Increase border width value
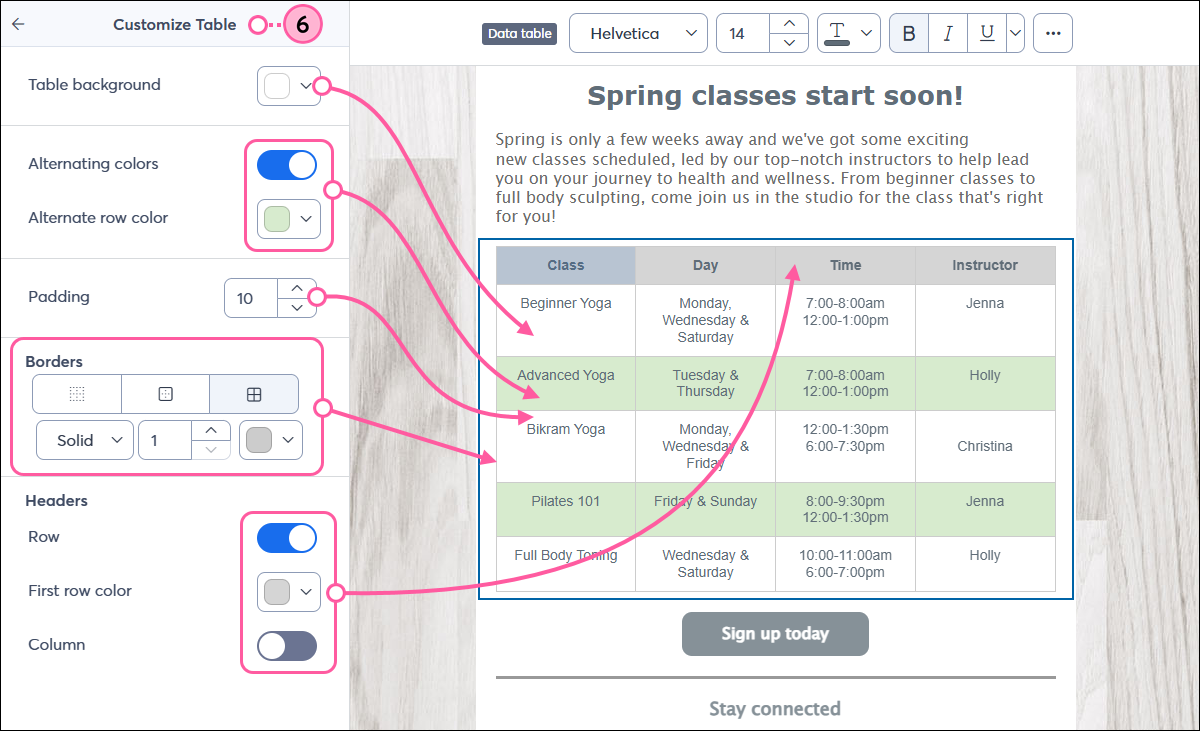The image size is (1200, 731). click(211, 430)
